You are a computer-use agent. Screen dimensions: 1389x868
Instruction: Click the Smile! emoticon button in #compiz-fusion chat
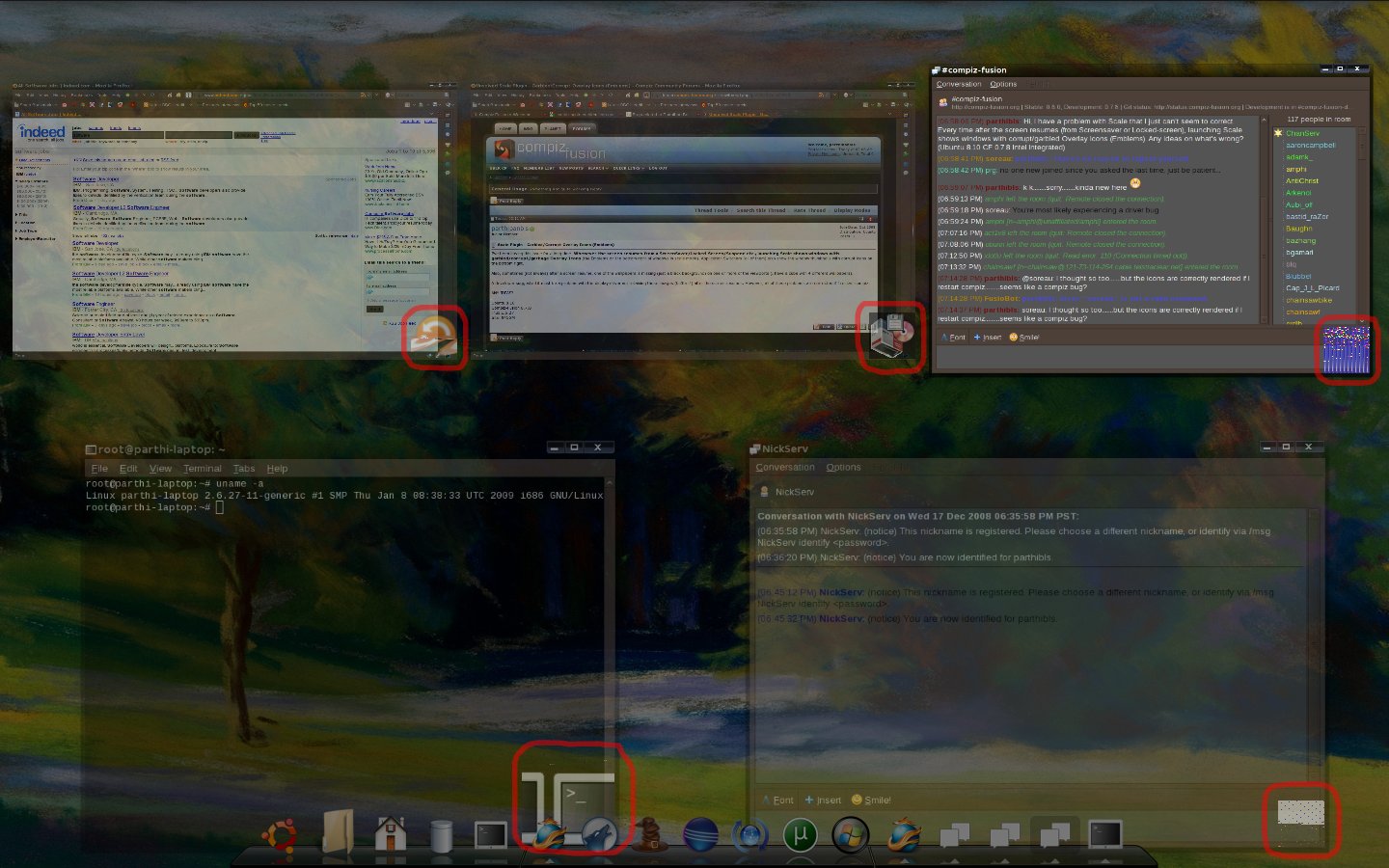1024,338
